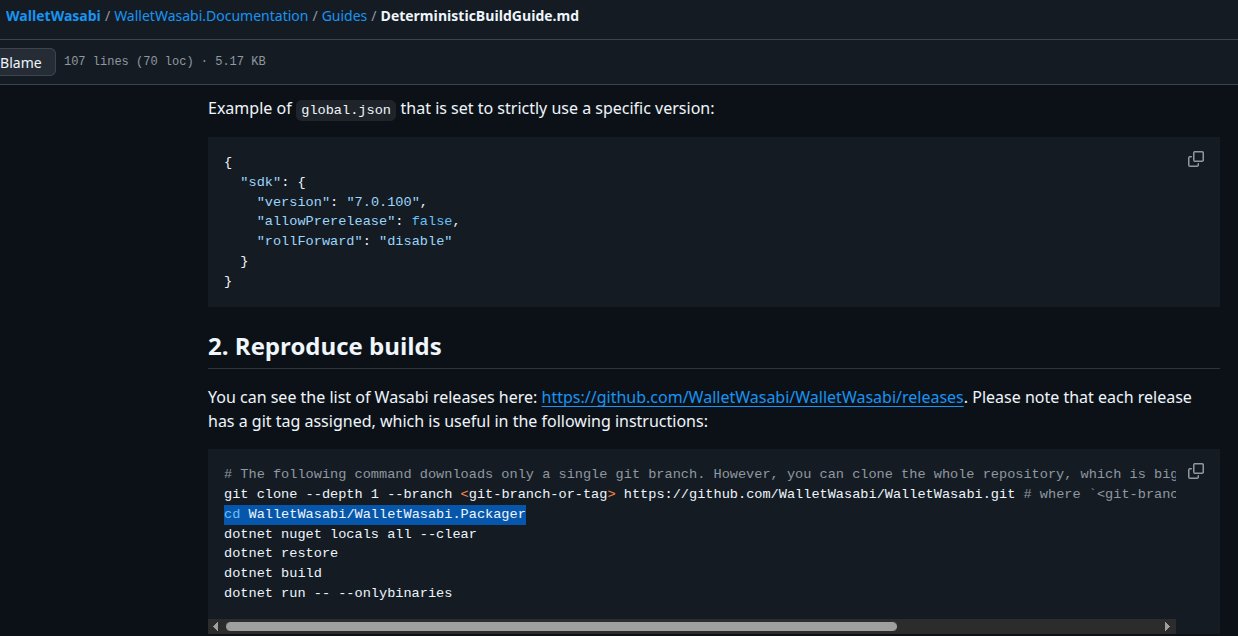Click the inline 'global.json' code label

coord(346,109)
